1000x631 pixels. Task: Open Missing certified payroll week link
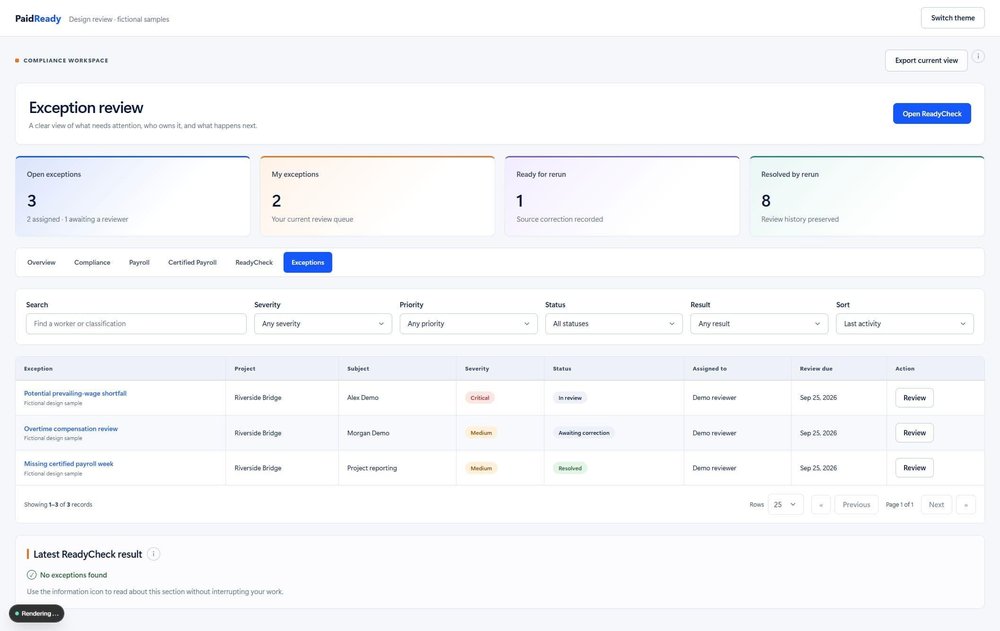[69, 464]
